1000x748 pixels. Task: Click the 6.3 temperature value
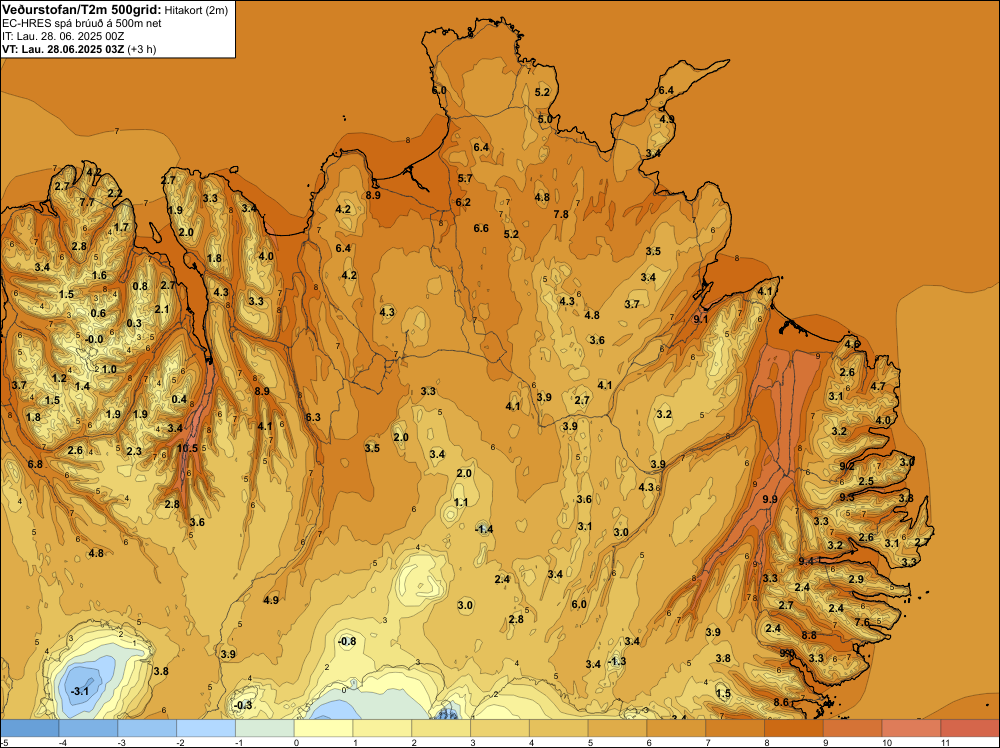pyautogui.click(x=313, y=418)
